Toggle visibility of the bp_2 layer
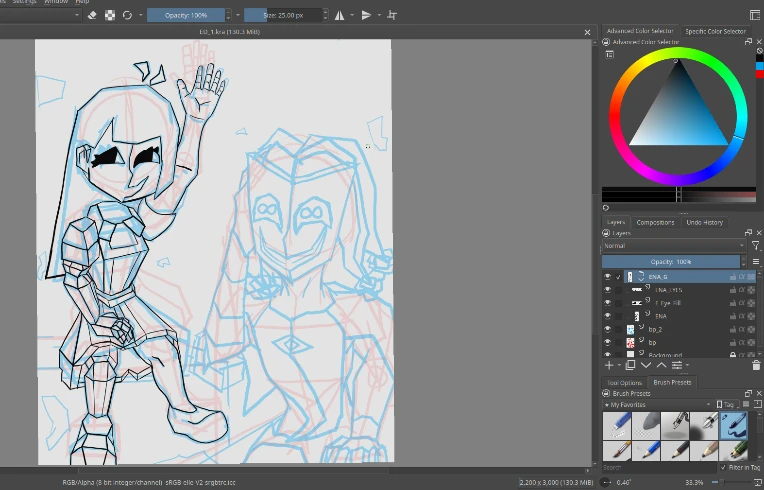 [x=607, y=329]
